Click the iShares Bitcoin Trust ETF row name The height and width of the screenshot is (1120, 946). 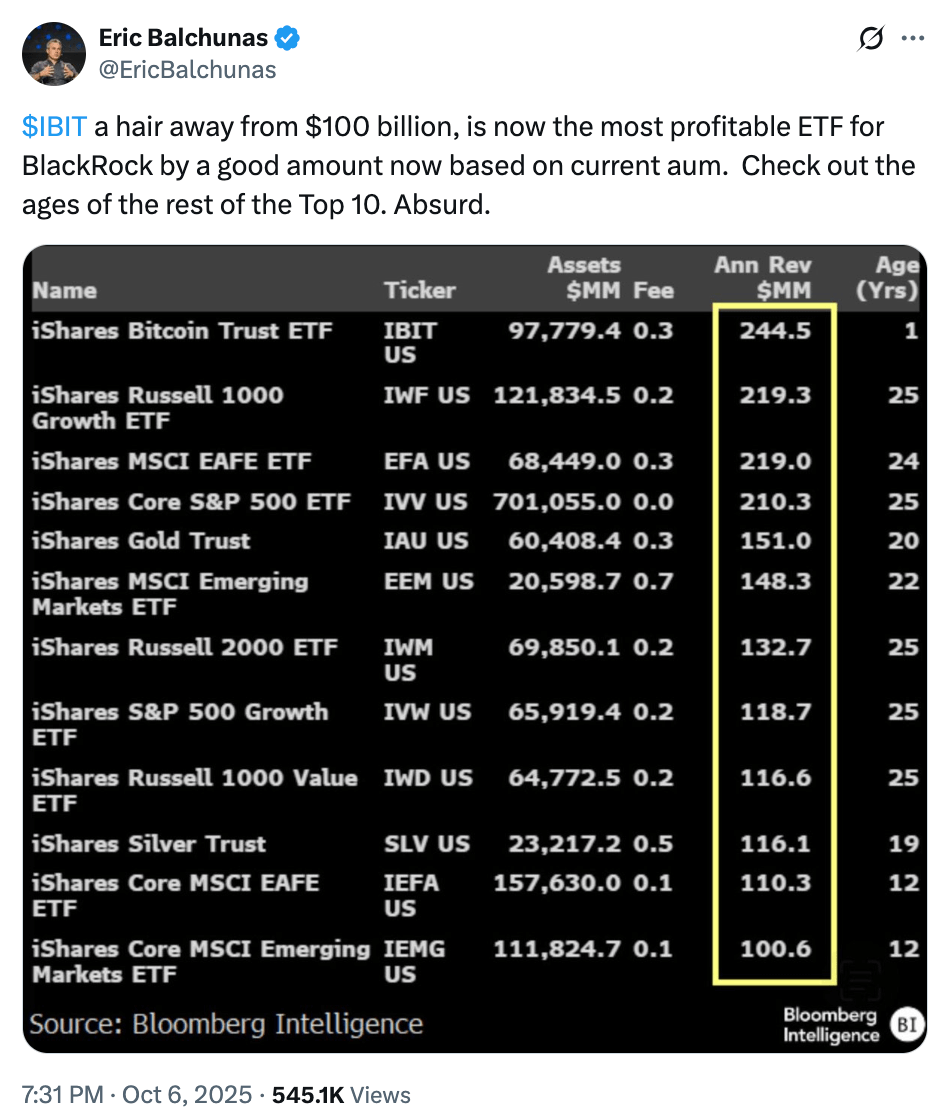point(182,331)
